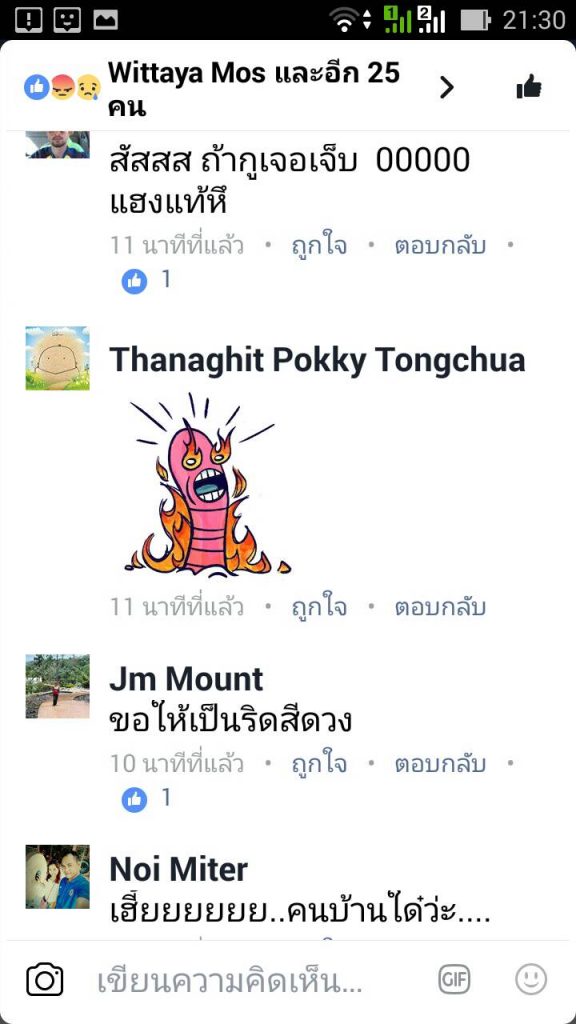Expand reactions list with the chevron arrow

447,87
